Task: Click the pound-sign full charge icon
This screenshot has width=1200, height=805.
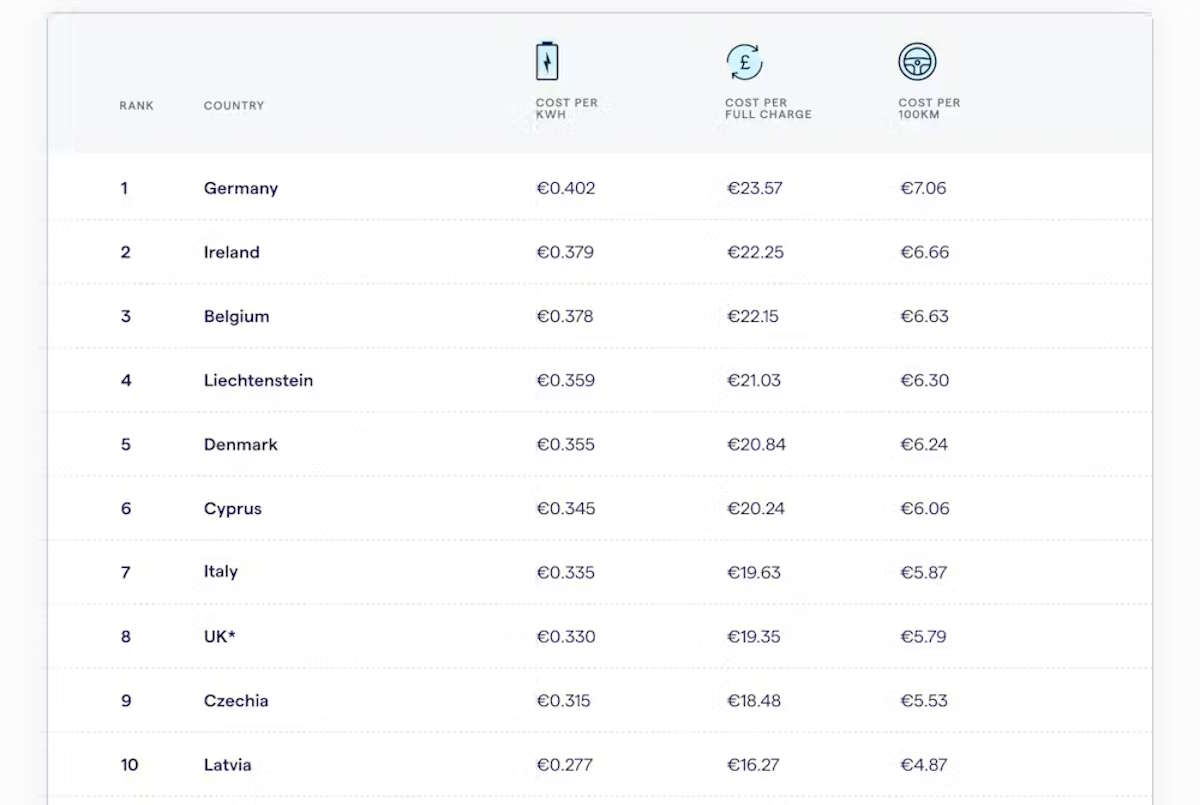Action: (x=744, y=62)
